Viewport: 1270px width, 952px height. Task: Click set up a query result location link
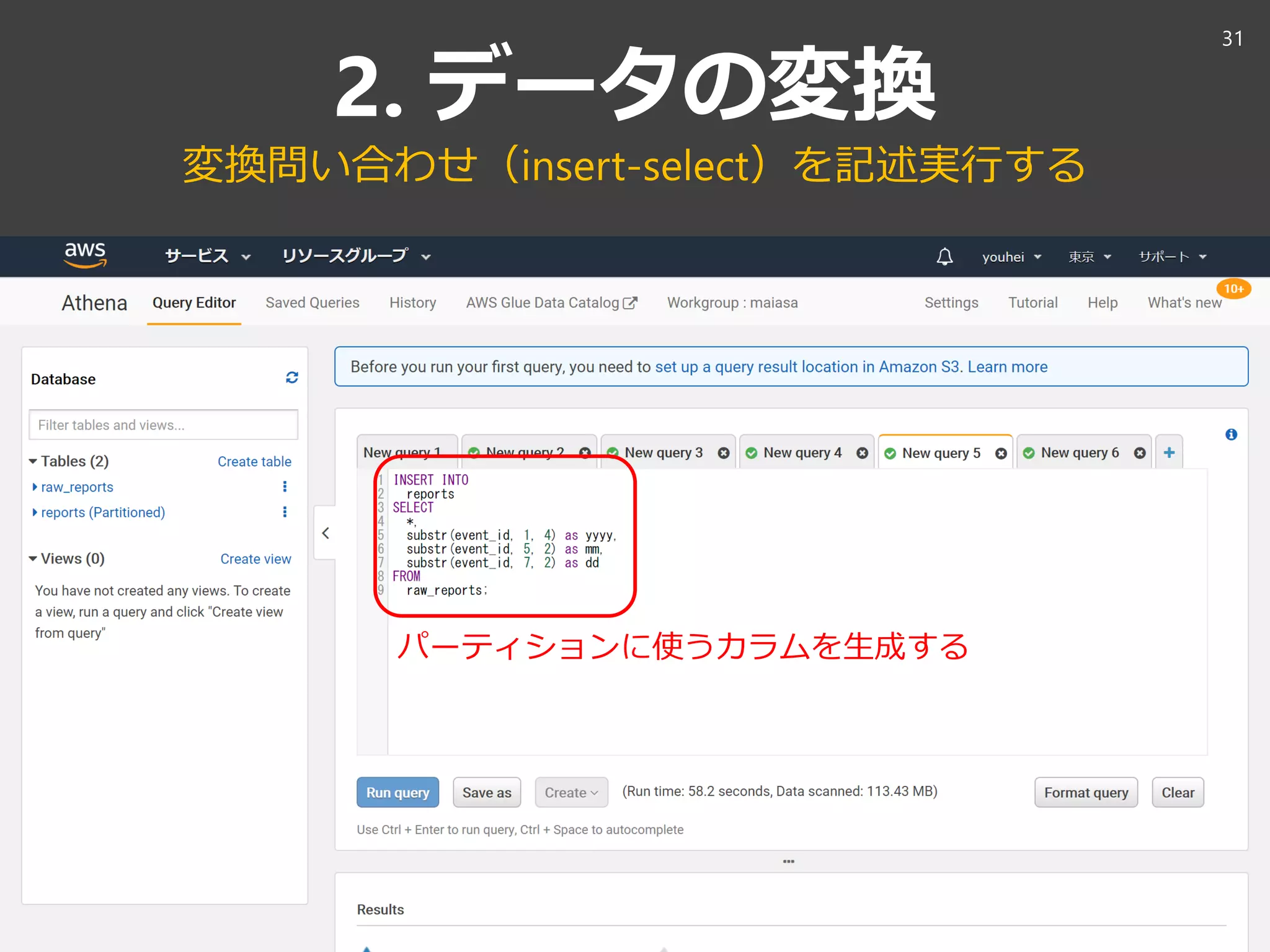coord(807,366)
